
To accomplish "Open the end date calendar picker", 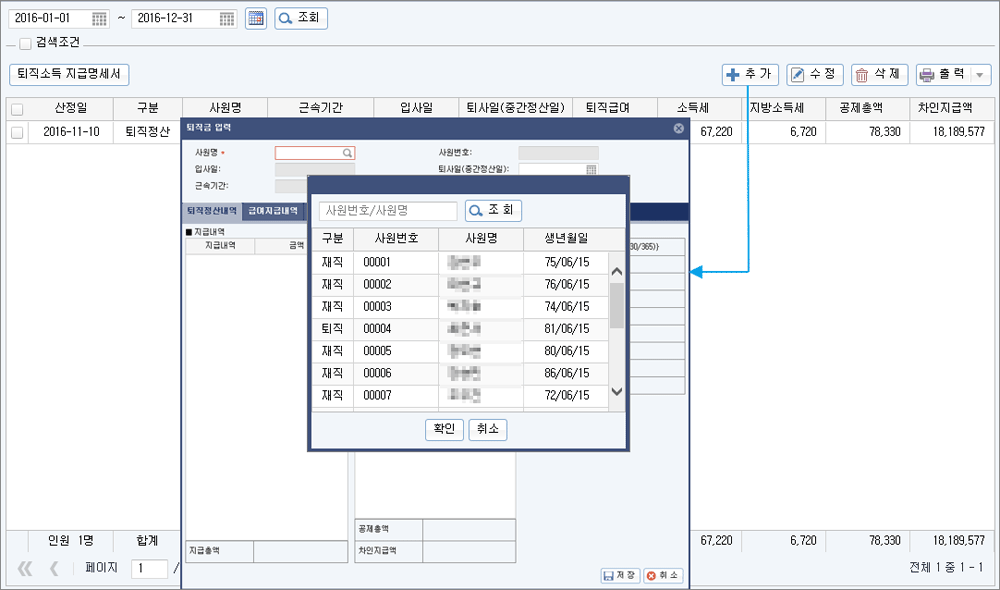I will 226,18.
